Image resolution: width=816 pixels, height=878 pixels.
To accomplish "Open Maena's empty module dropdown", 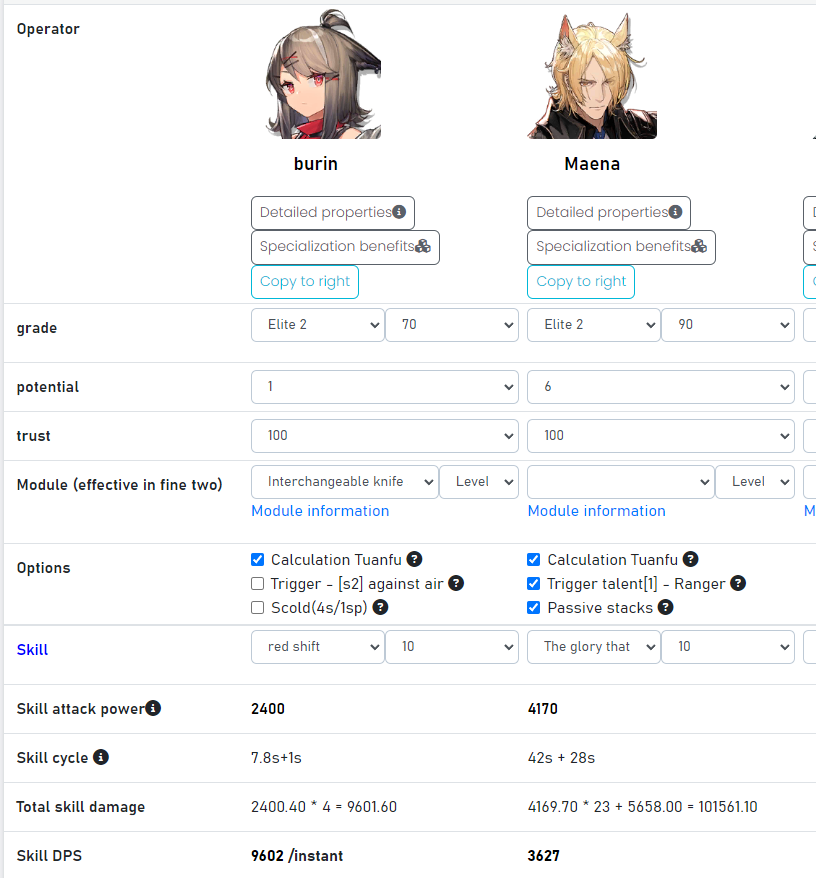I will coord(621,482).
